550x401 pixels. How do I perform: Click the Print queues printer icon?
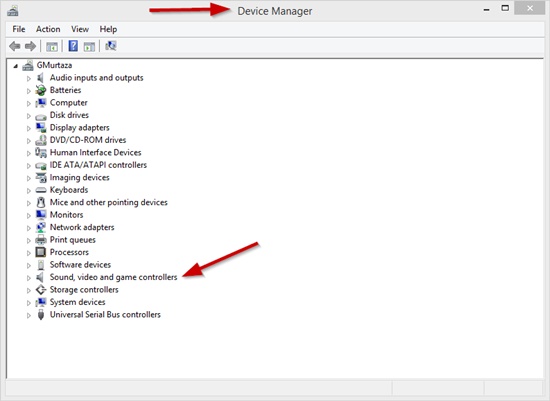point(41,240)
